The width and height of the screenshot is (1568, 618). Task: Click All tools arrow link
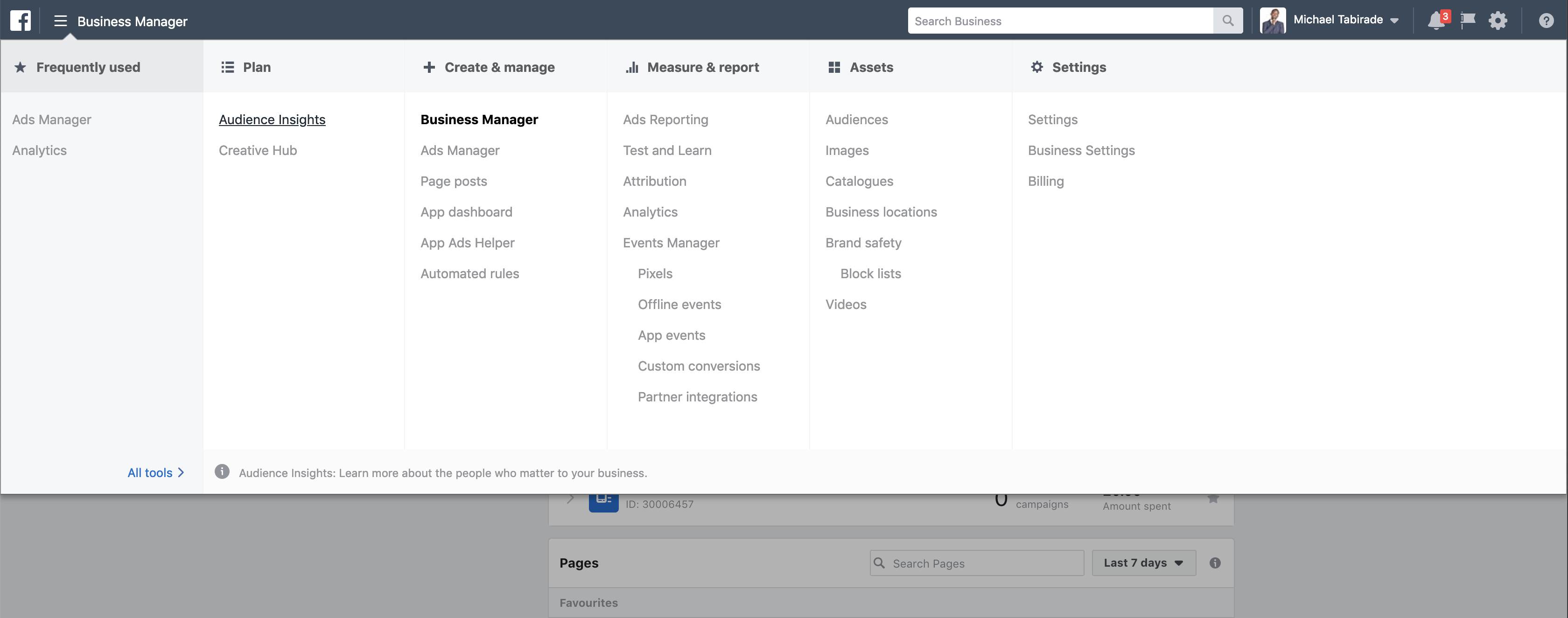click(156, 471)
